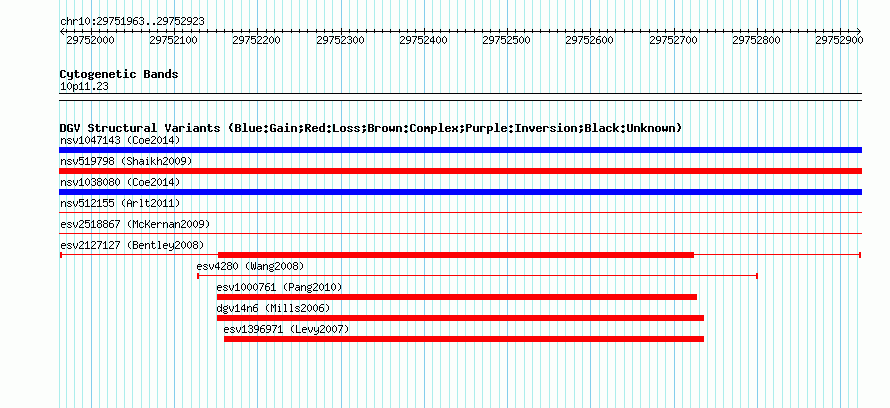
Task: Open the esv1396971 (Levy2007) label
Action: click(x=286, y=329)
